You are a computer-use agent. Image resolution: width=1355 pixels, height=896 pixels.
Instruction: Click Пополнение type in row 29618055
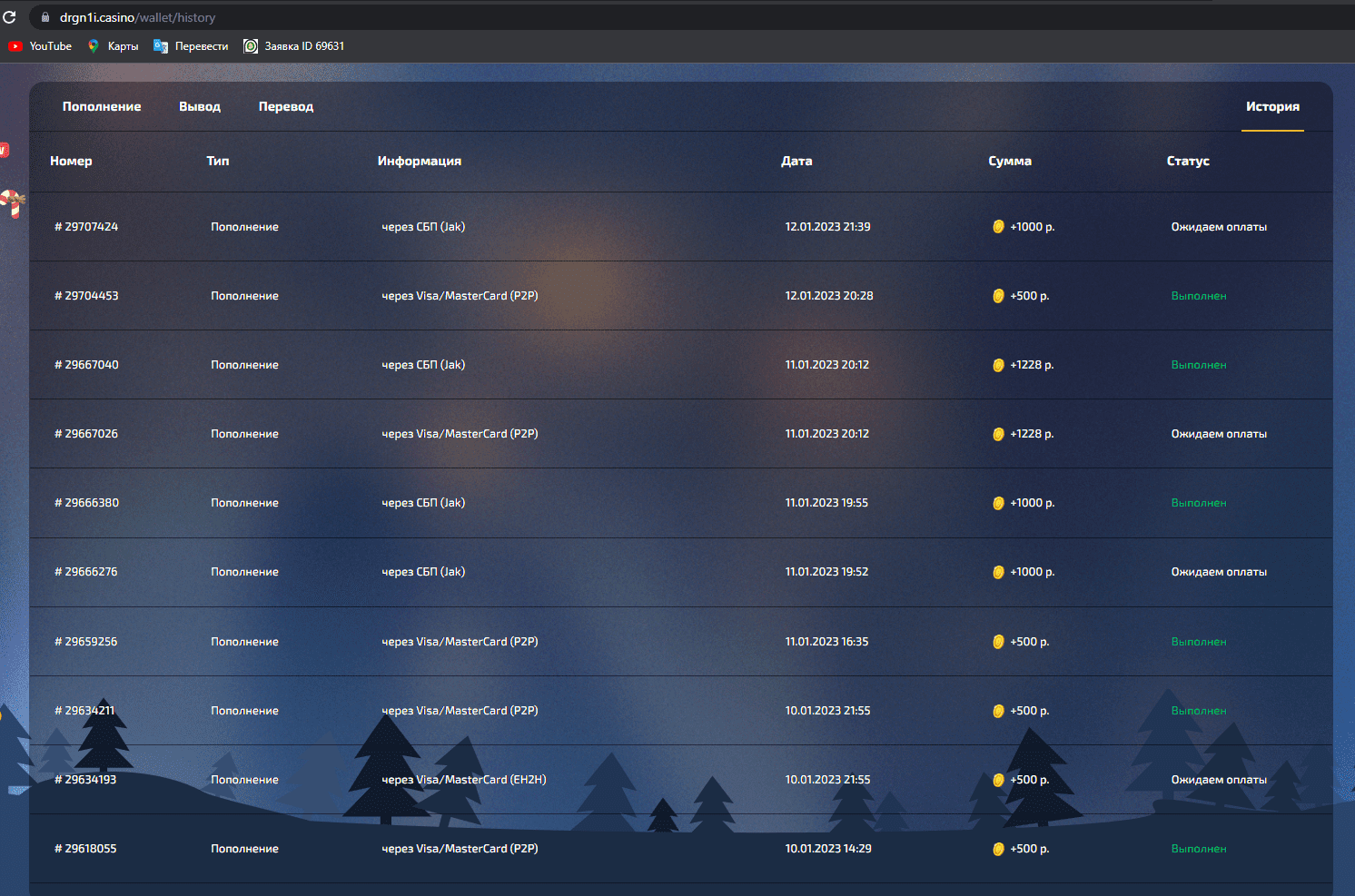pyautogui.click(x=244, y=849)
